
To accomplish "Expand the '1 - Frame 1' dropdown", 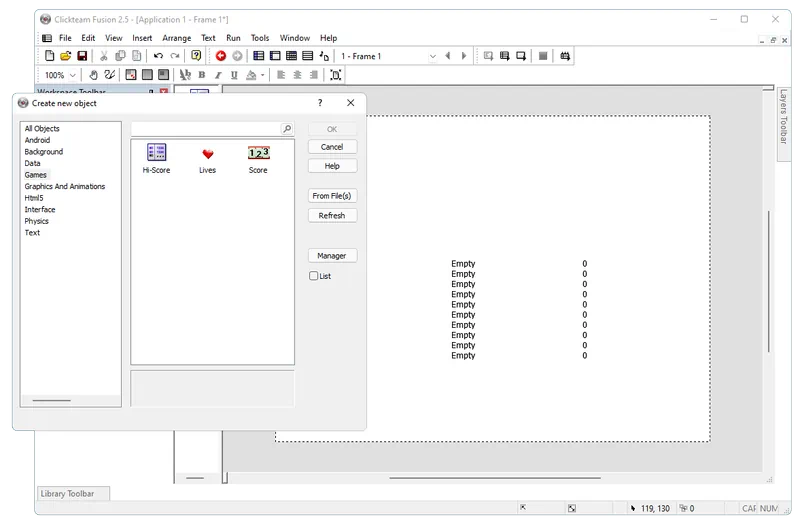I will [x=433, y=56].
